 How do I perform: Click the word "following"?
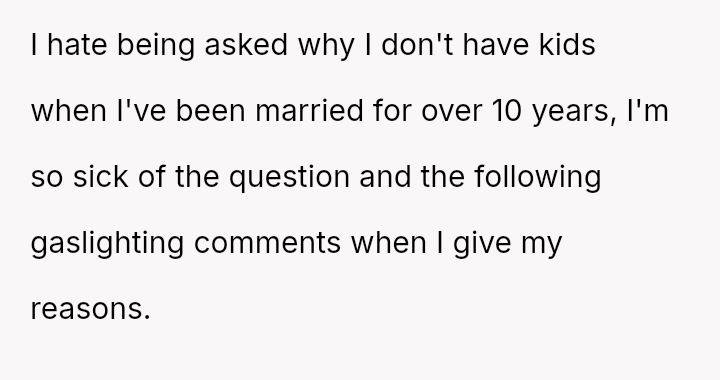(x=538, y=179)
